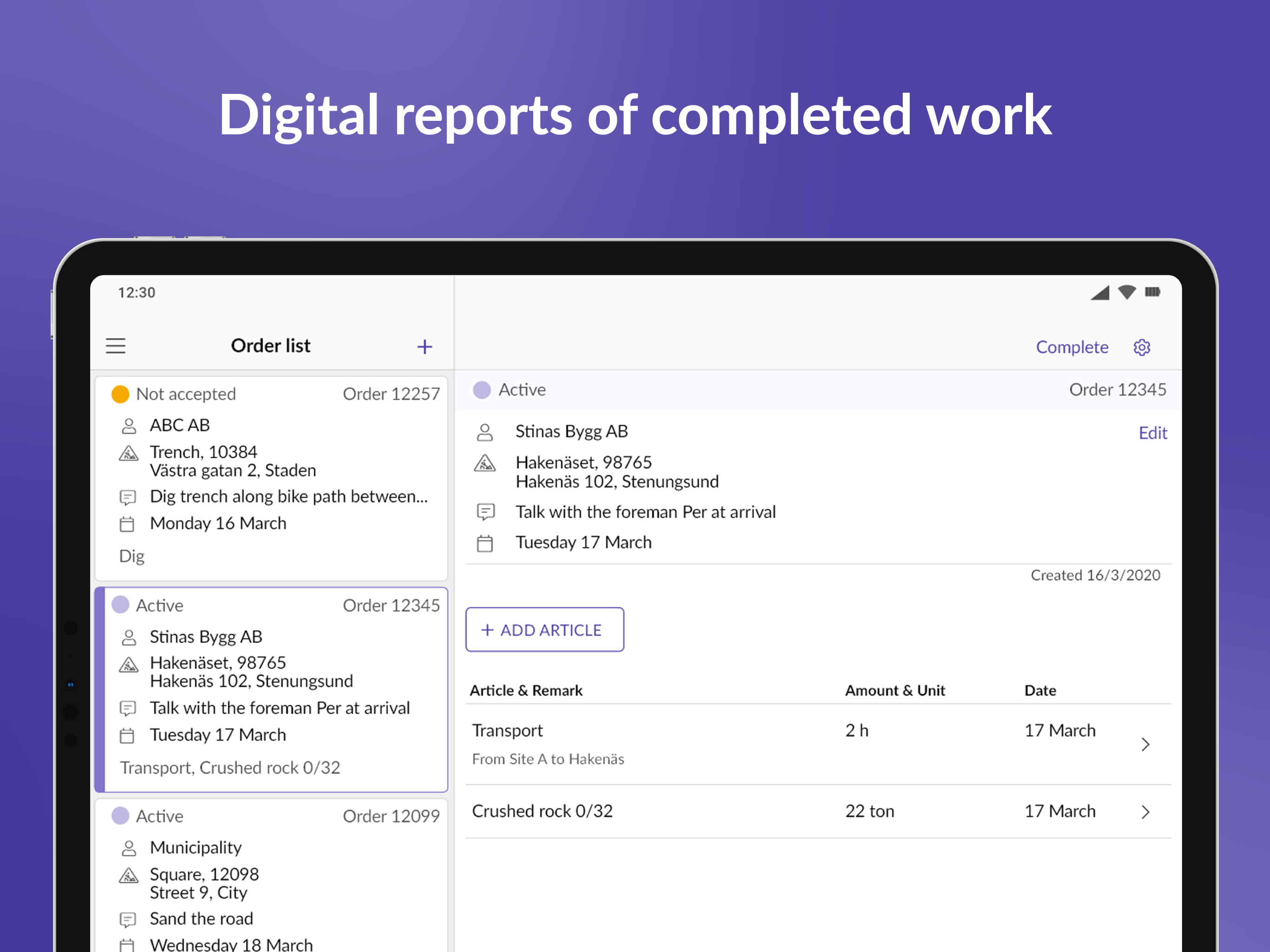
Task: Click Active status dot on Order 12345 card
Action: (x=120, y=605)
